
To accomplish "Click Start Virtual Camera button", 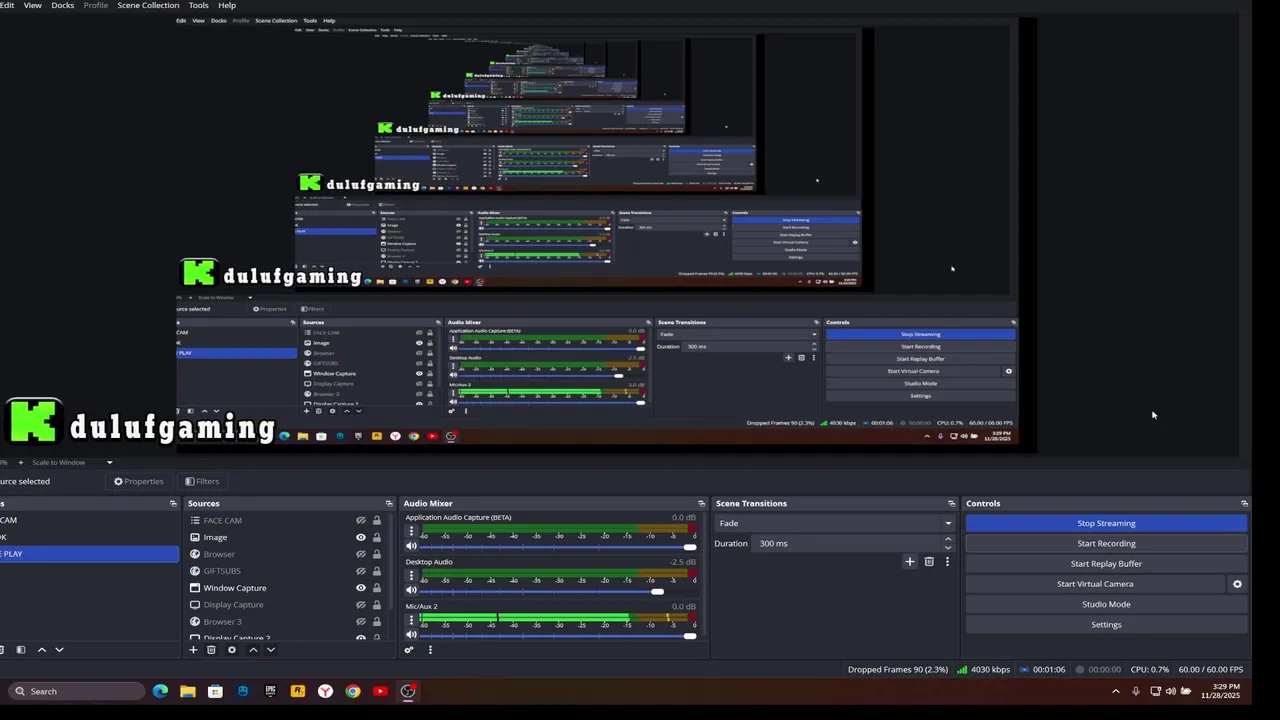I will pyautogui.click(x=1095, y=584).
